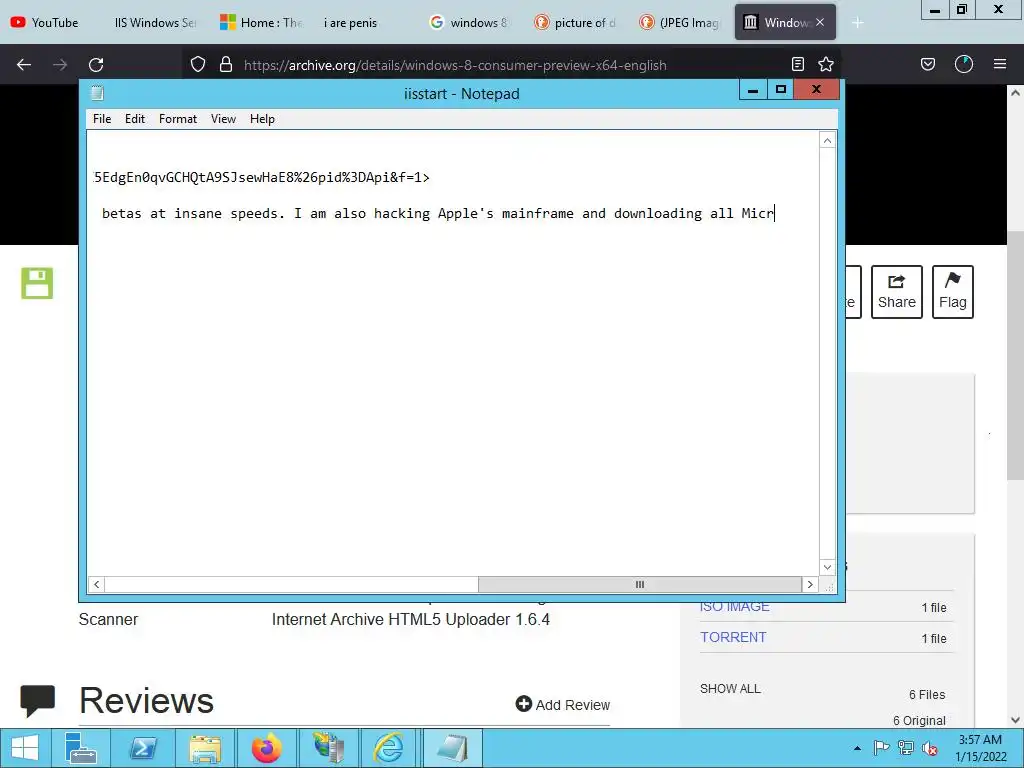This screenshot has width=1024, height=768.
Task: Switch to IIS Windows Server tab
Action: click(155, 22)
